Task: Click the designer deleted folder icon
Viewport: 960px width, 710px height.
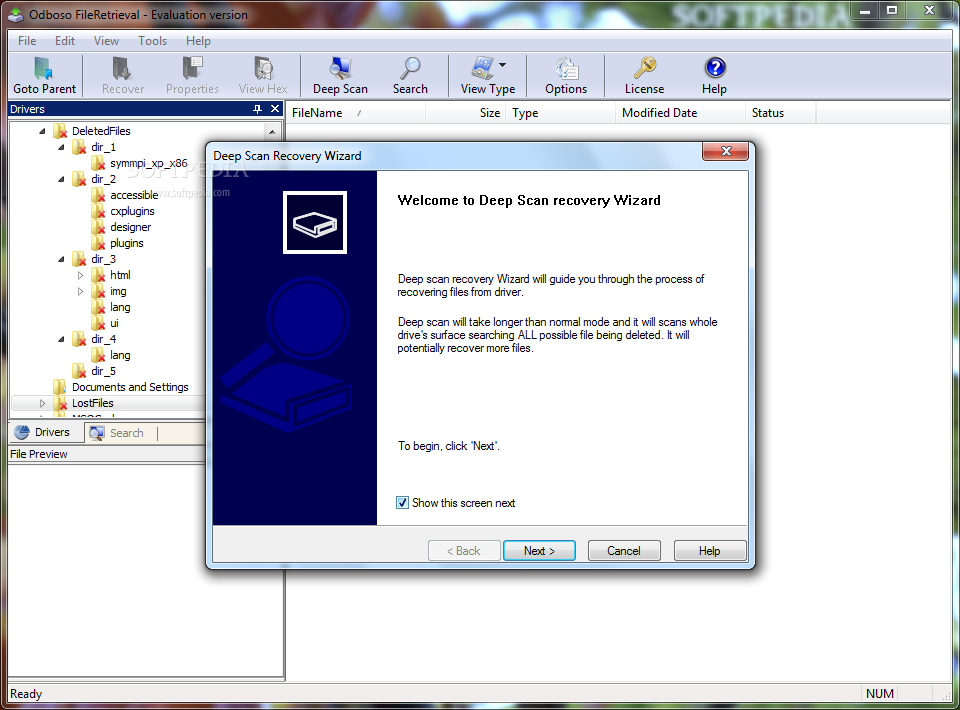Action: point(98,227)
